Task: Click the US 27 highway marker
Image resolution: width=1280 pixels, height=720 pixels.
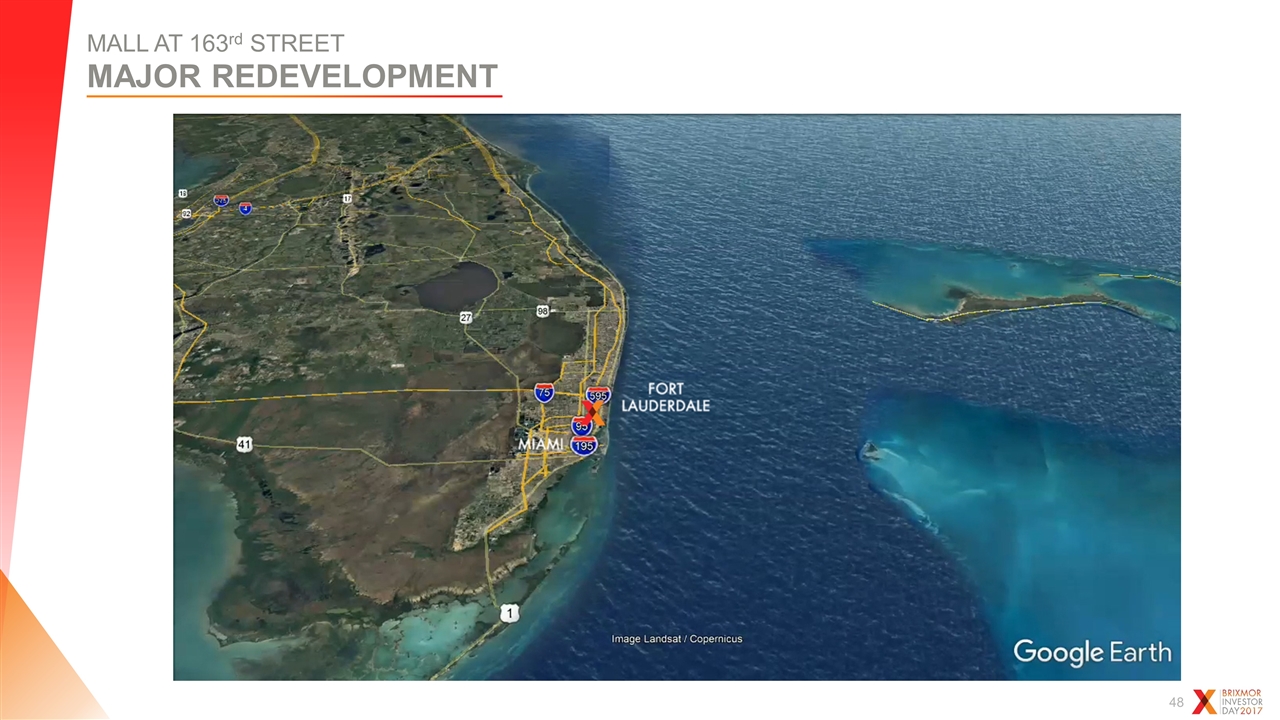Action: [x=466, y=317]
